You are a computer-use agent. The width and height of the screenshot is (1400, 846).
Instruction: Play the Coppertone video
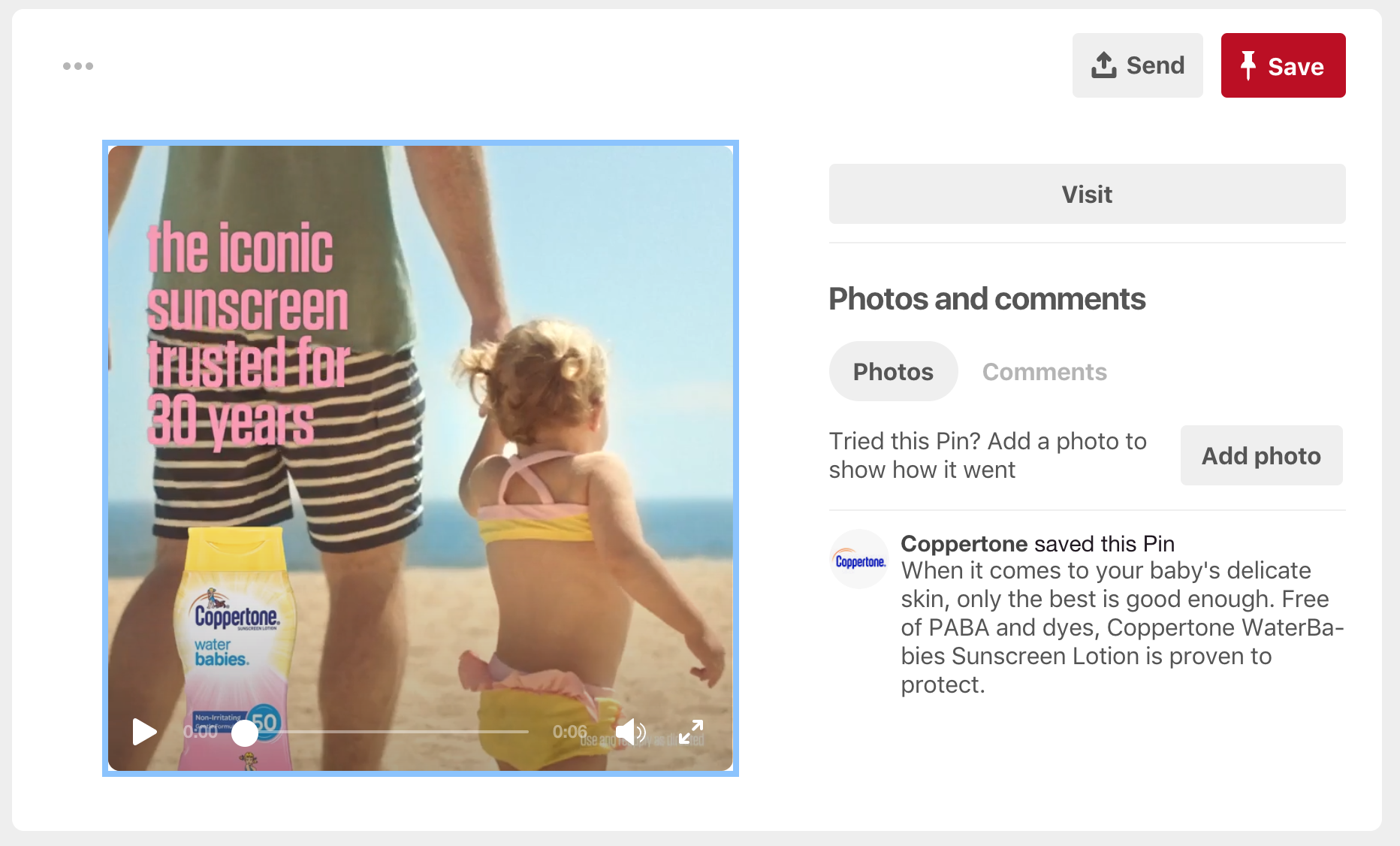pos(144,731)
